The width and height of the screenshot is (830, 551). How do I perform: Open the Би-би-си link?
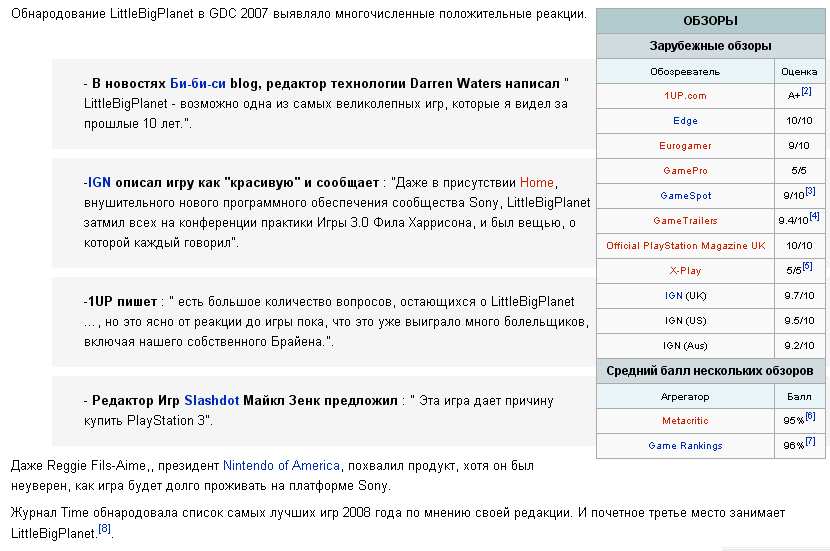pyautogui.click(x=197, y=83)
